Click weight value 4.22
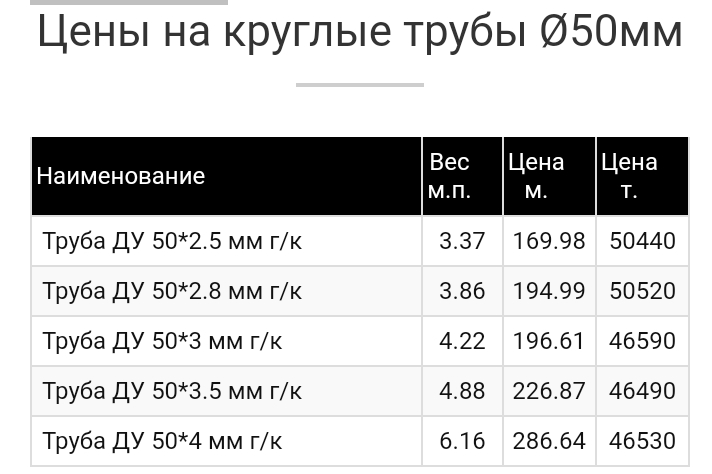 (x=462, y=341)
